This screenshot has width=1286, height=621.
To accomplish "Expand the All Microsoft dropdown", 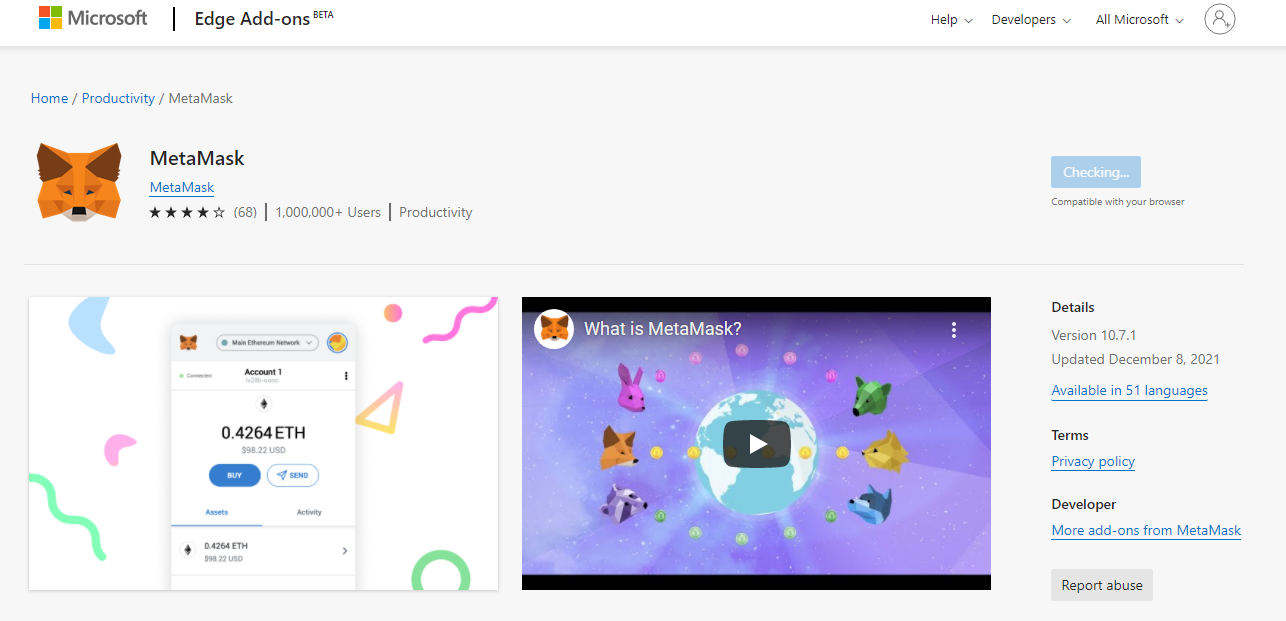I will (x=1139, y=20).
